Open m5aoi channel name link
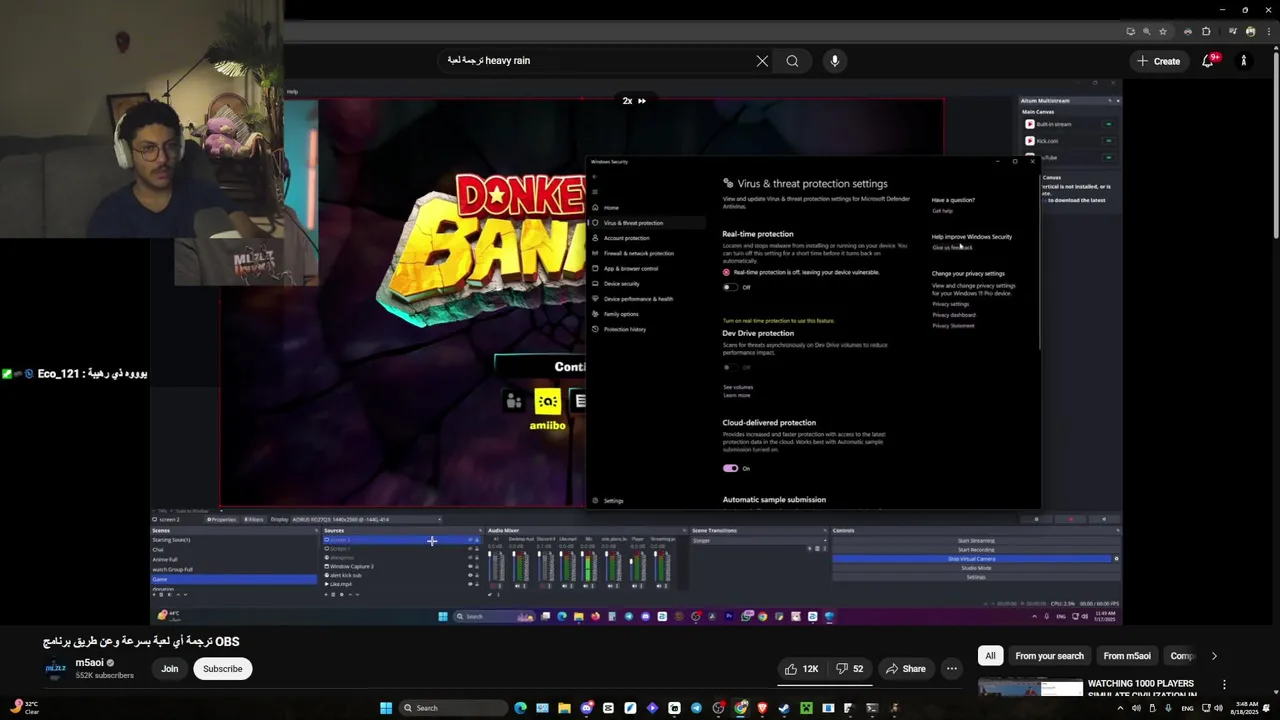The image size is (1280, 720). pos(90,663)
